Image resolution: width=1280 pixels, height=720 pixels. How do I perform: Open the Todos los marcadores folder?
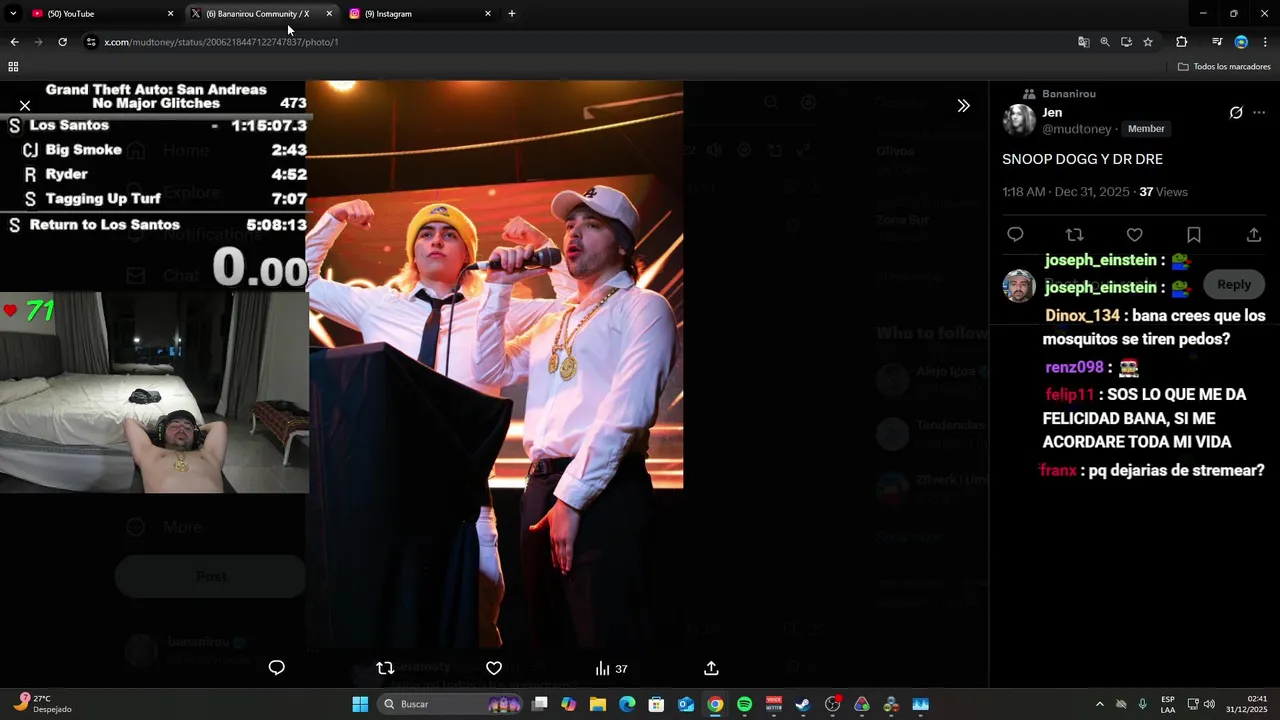point(1225,67)
